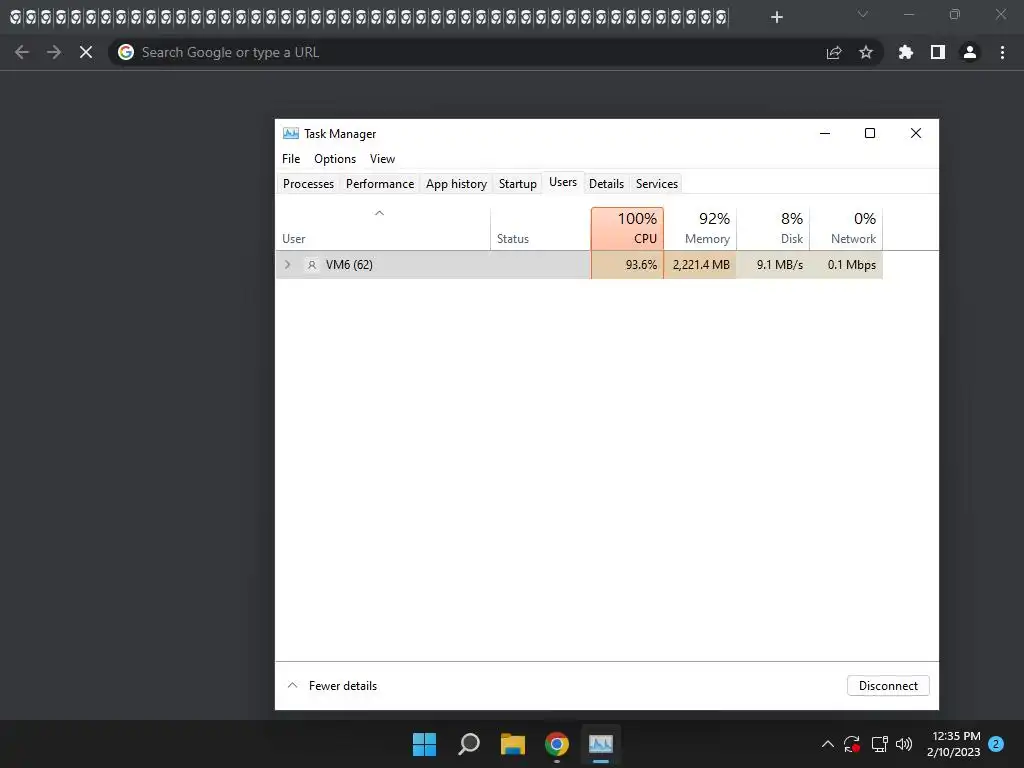Share this page icon in address bar
This screenshot has height=768, width=1024.
coord(834,52)
